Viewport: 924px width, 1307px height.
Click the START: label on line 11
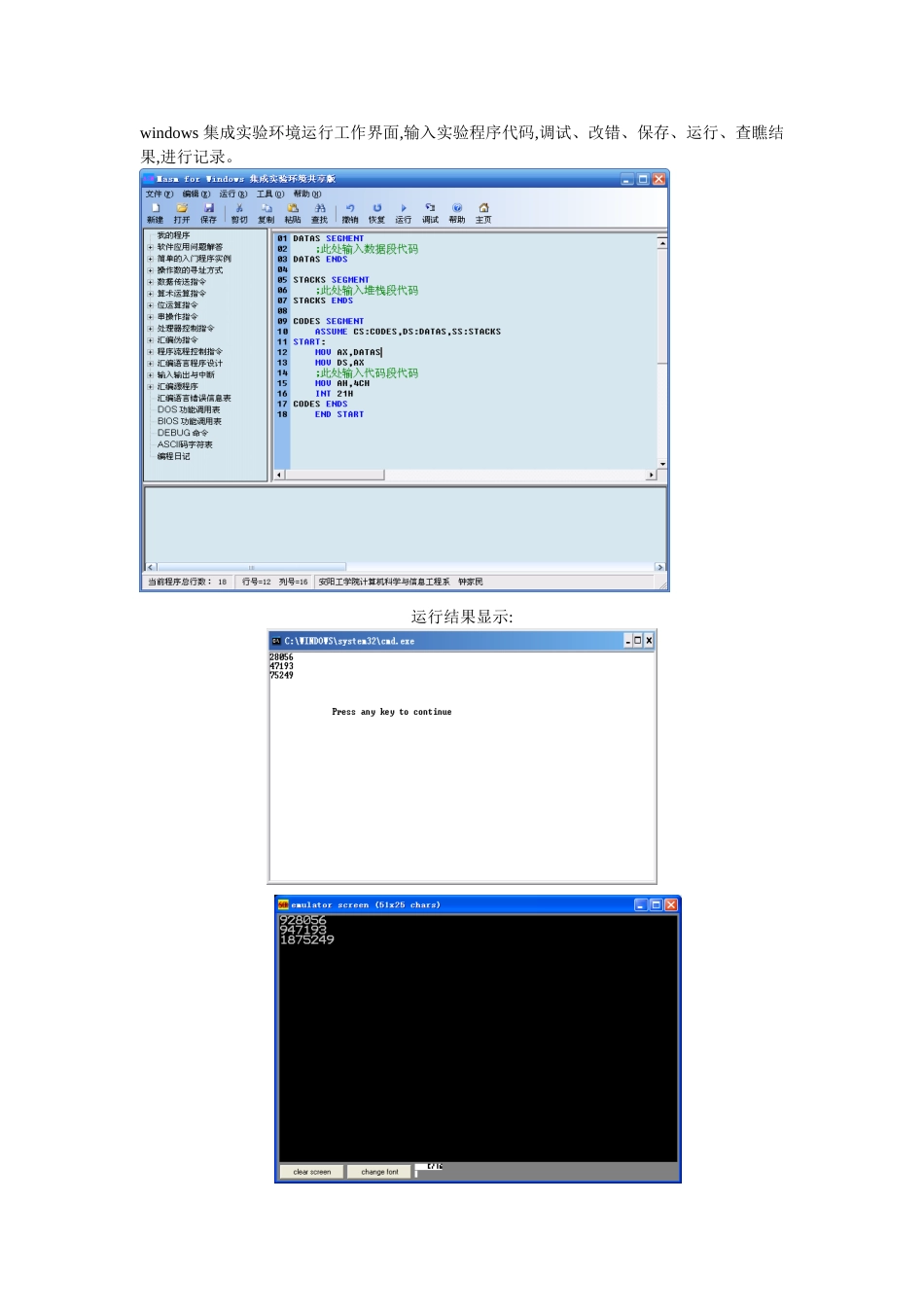tap(309, 342)
